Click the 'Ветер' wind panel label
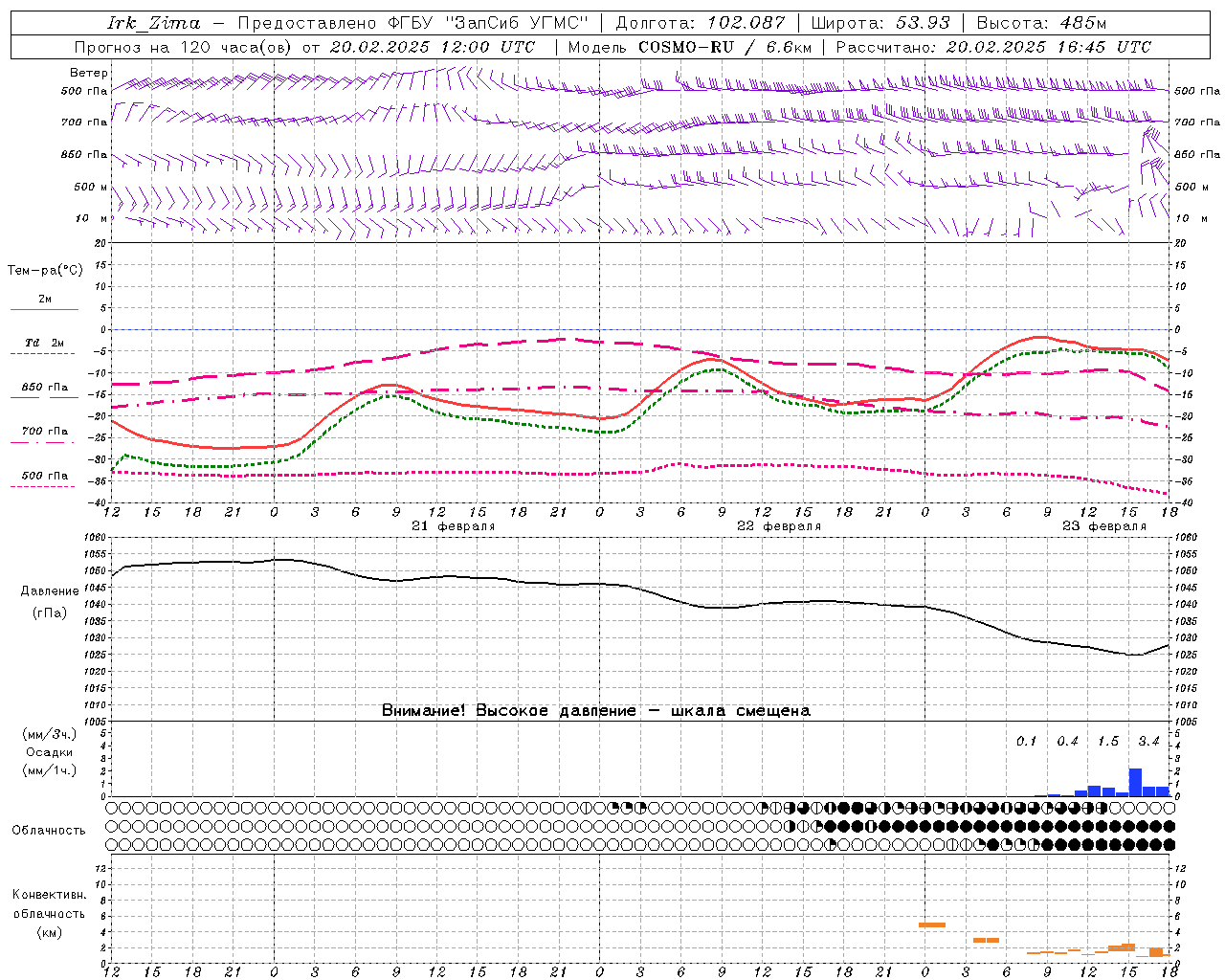 pos(89,73)
